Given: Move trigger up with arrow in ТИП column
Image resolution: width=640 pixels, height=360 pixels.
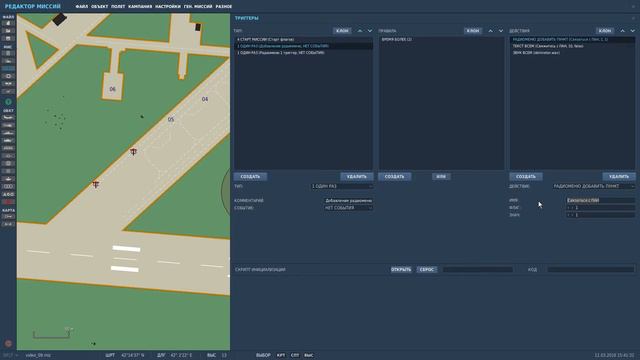Looking at the screenshot, I should click(x=360, y=31).
